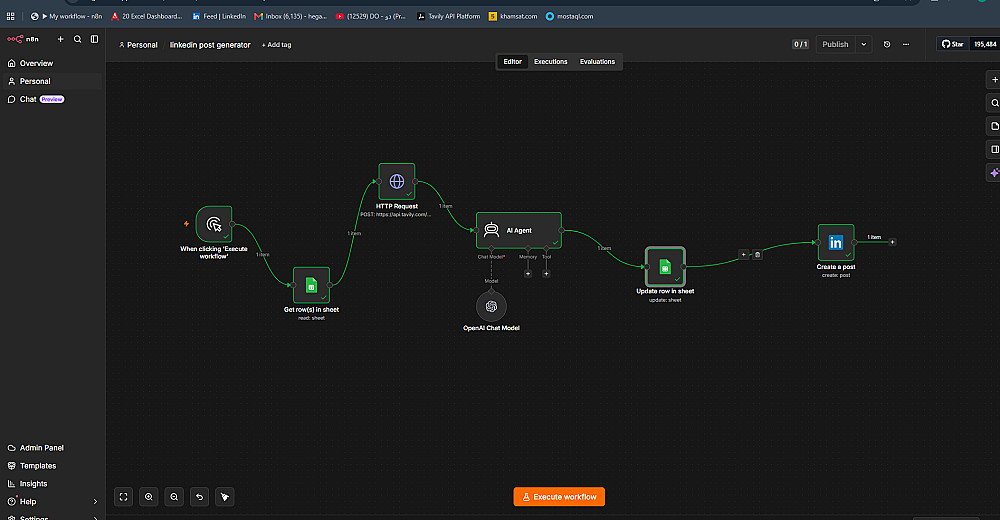Undo zoom with reset icon
This screenshot has height=520, width=1000.
tap(200, 496)
